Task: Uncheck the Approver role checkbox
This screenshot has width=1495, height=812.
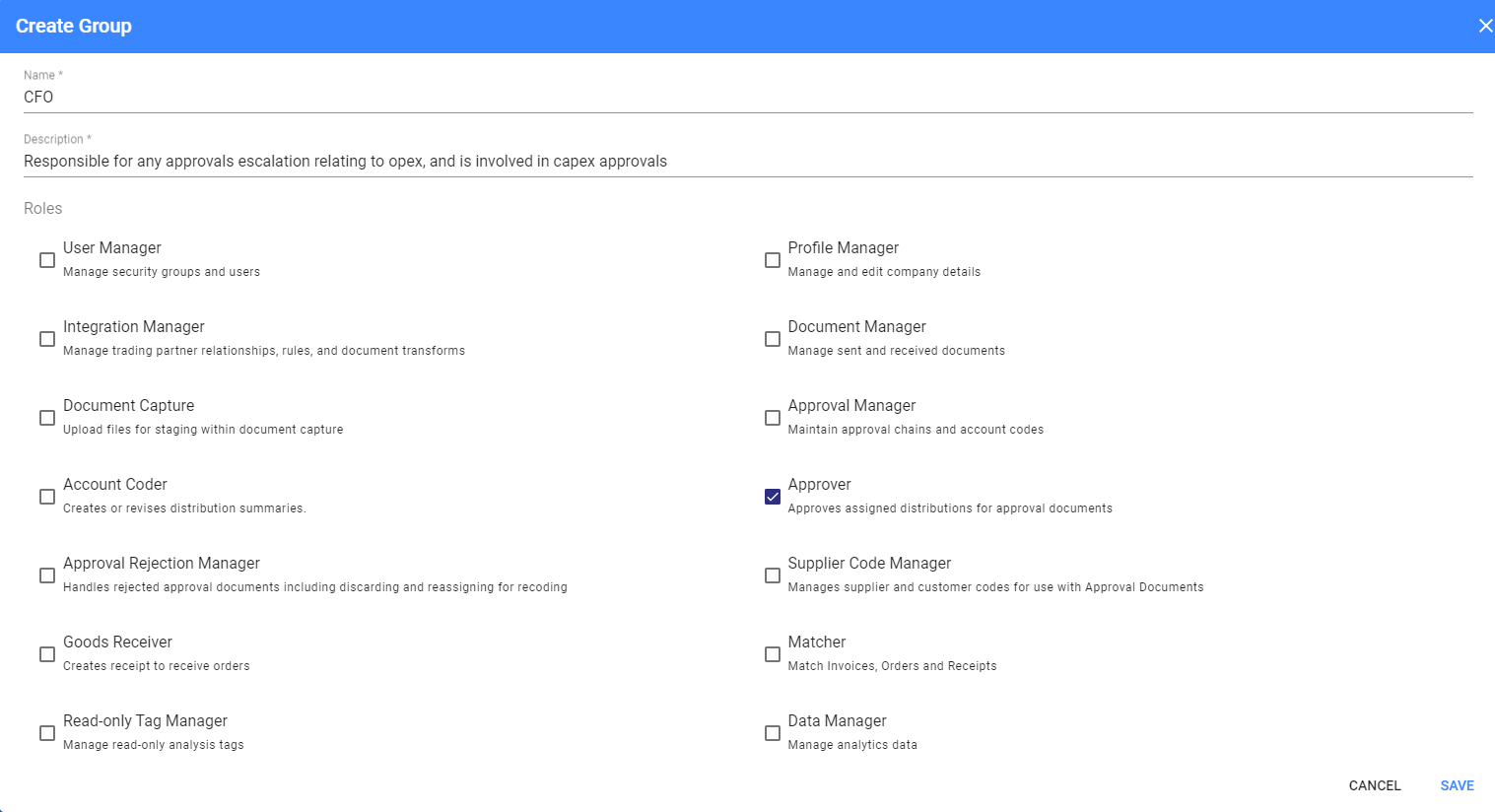Action: 773,497
